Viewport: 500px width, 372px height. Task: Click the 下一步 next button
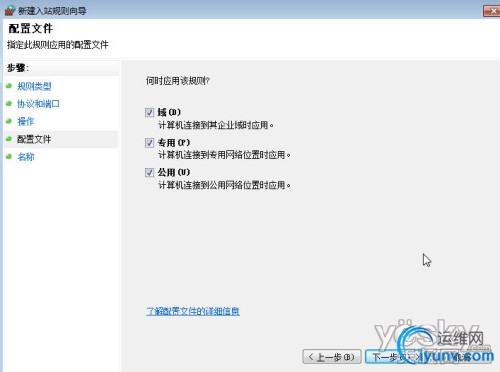(x=395, y=357)
